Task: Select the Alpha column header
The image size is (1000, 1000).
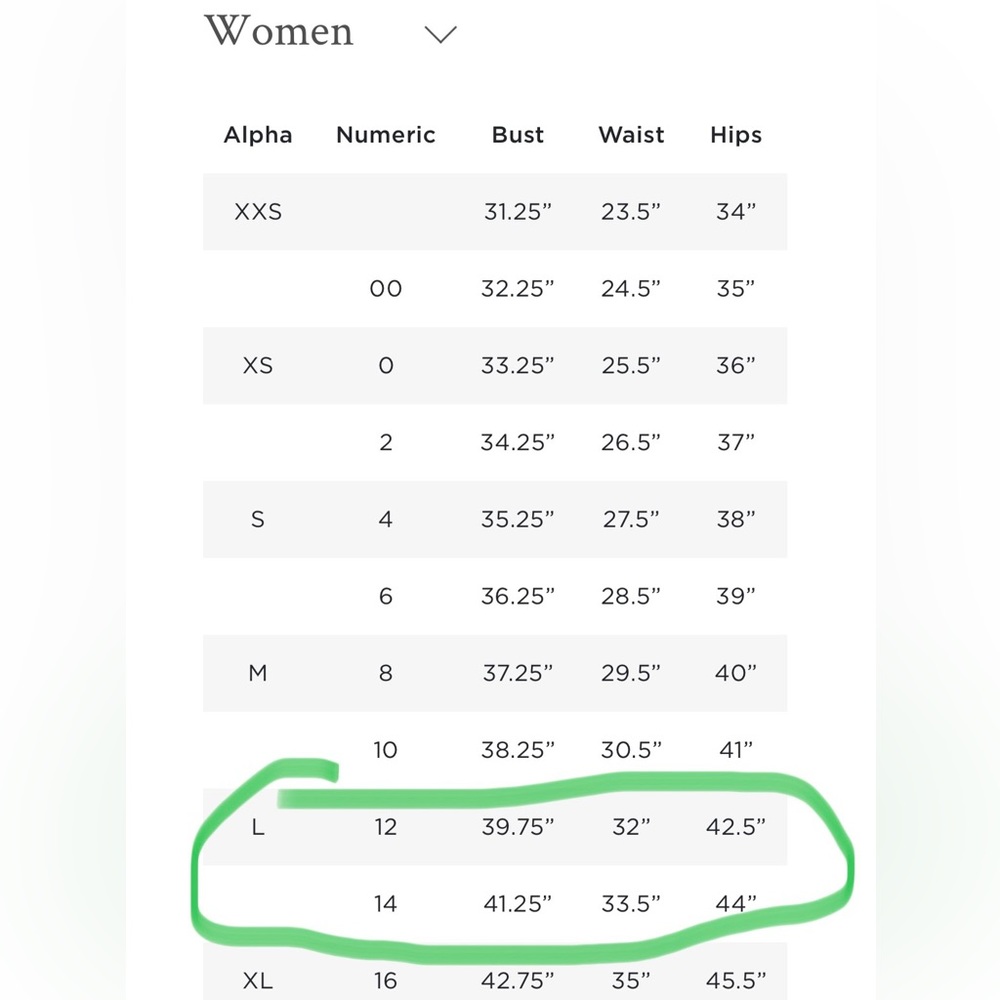Action: (x=258, y=135)
